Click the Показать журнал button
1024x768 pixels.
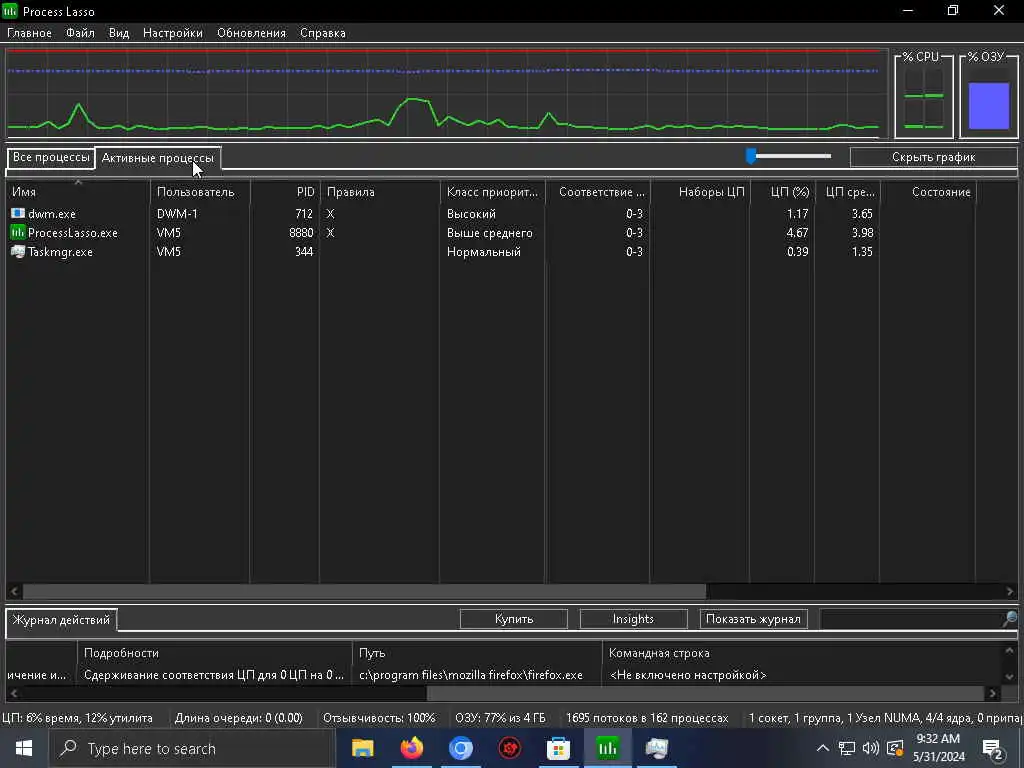coord(753,618)
